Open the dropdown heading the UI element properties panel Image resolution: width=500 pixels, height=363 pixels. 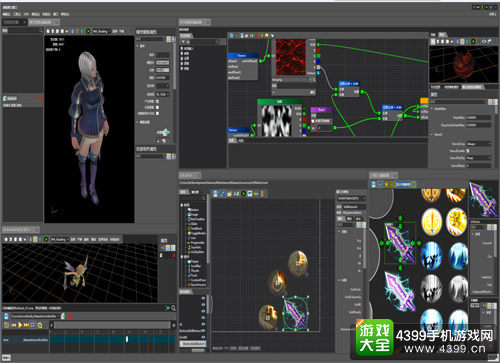(352, 198)
